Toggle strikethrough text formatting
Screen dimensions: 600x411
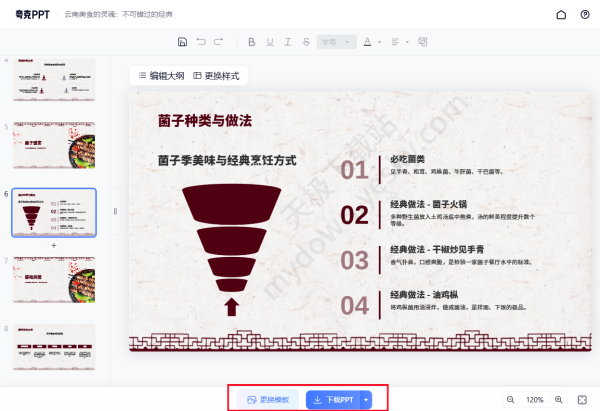coord(305,42)
